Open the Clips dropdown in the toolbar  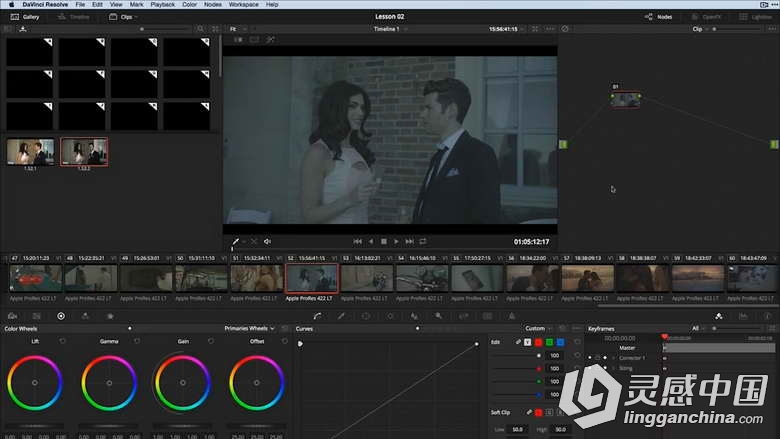point(123,17)
